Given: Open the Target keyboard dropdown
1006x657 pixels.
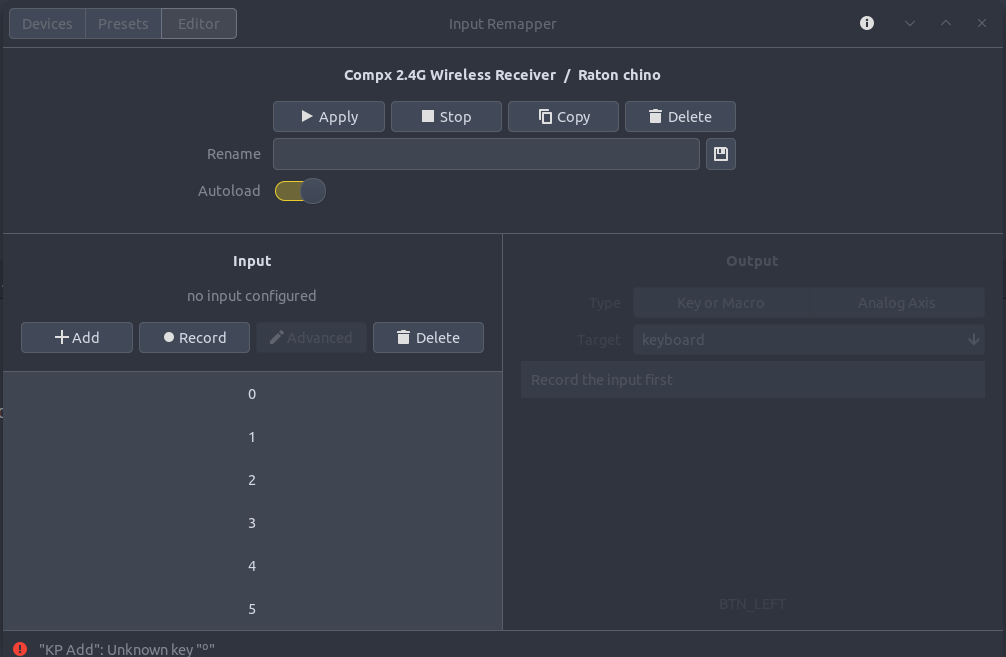Looking at the screenshot, I should tap(808, 340).
